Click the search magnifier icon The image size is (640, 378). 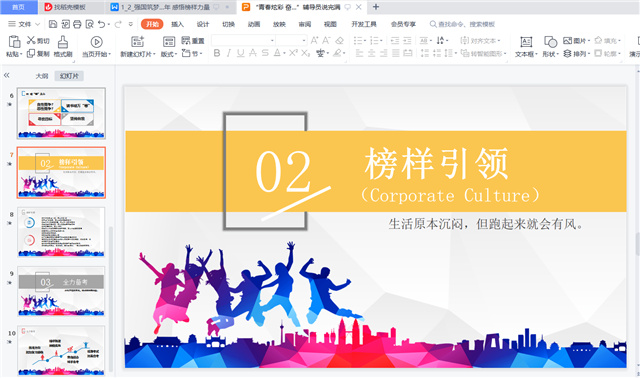pyautogui.click(x=433, y=24)
